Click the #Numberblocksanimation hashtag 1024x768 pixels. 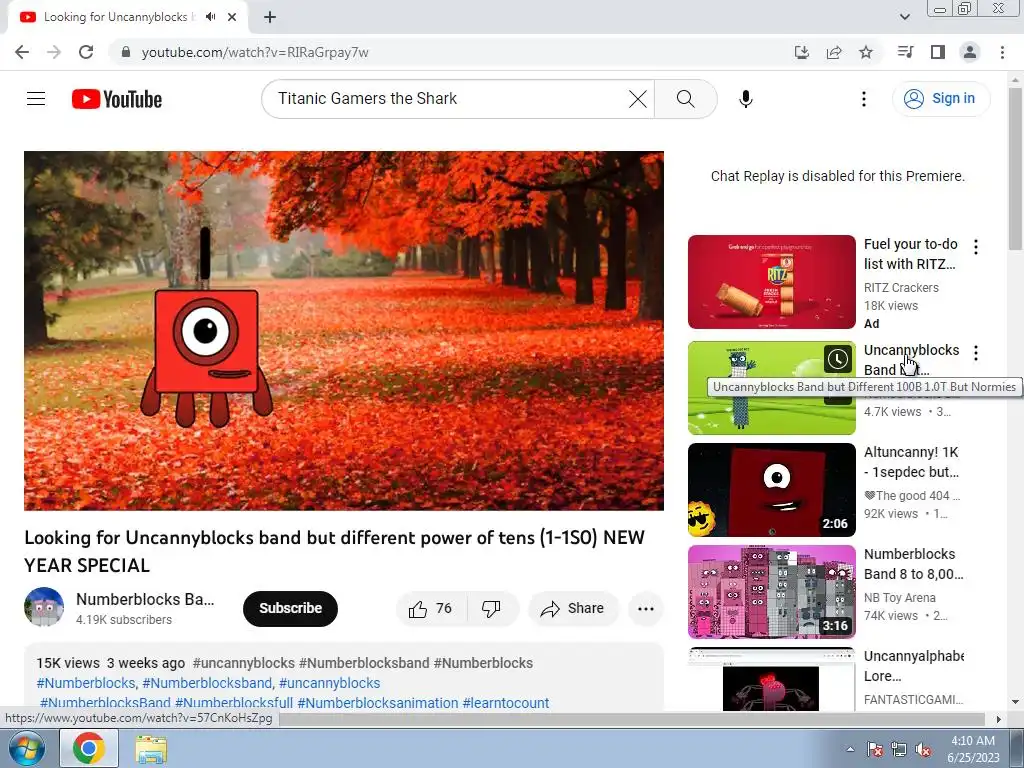[378, 703]
